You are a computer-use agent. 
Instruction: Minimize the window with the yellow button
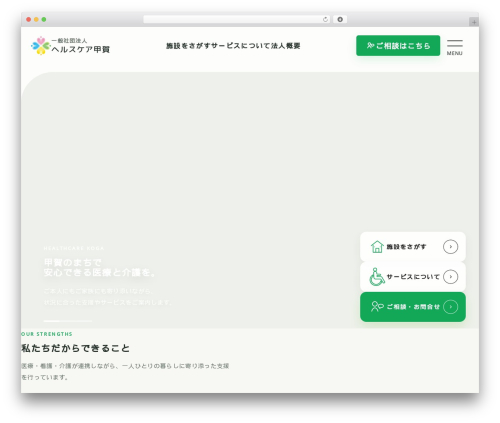(36, 19)
